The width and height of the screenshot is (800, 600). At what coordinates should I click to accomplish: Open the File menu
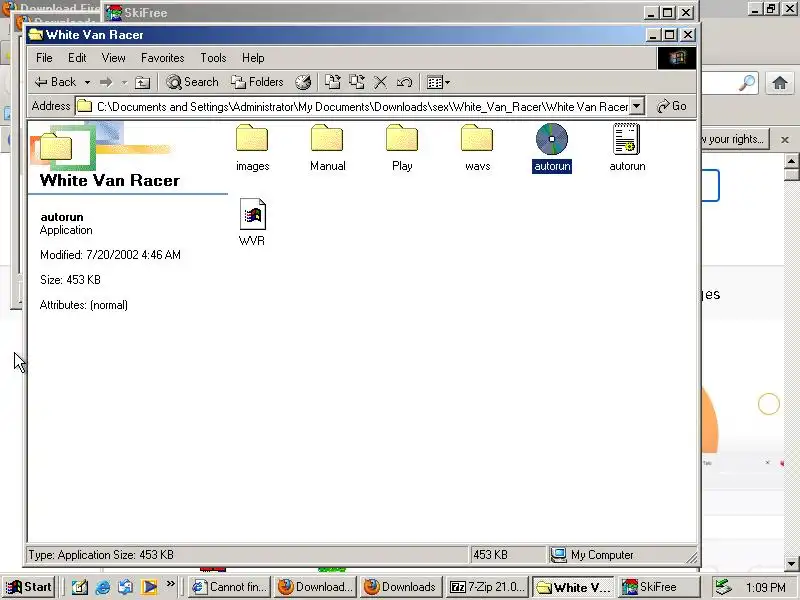(x=44, y=58)
